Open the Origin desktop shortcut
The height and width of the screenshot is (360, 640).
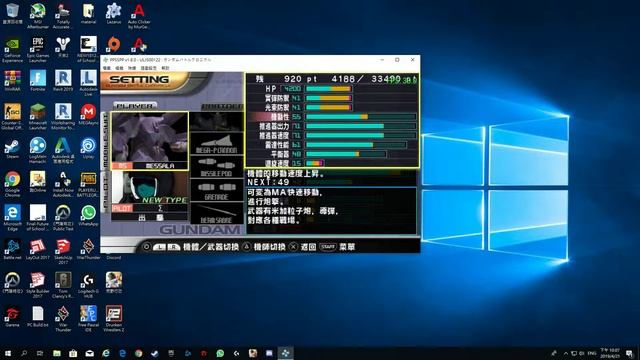[x=113, y=44]
